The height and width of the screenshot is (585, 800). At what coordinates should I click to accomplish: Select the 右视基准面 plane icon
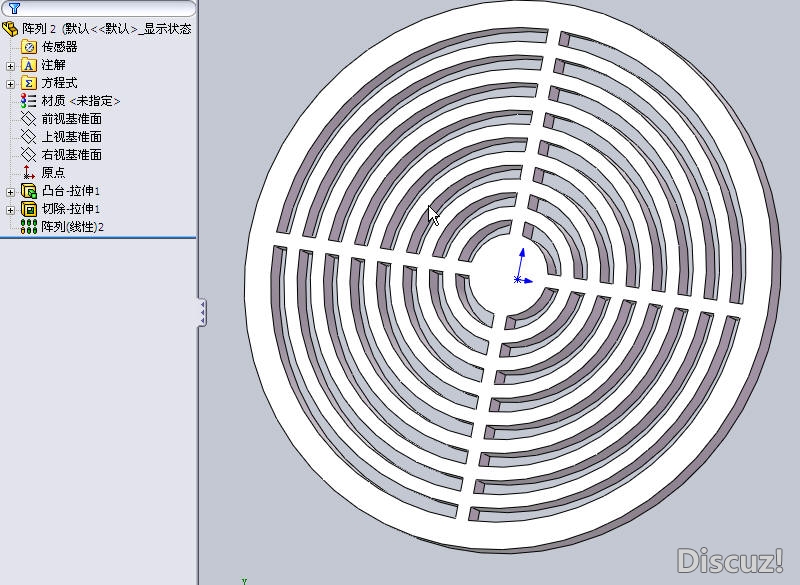click(x=29, y=155)
